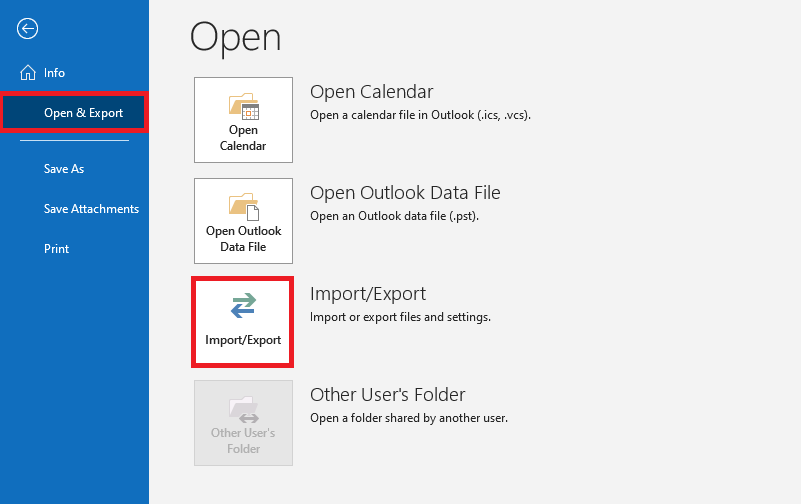
Task: Select Open & Export in the sidebar
Action: coord(83,113)
